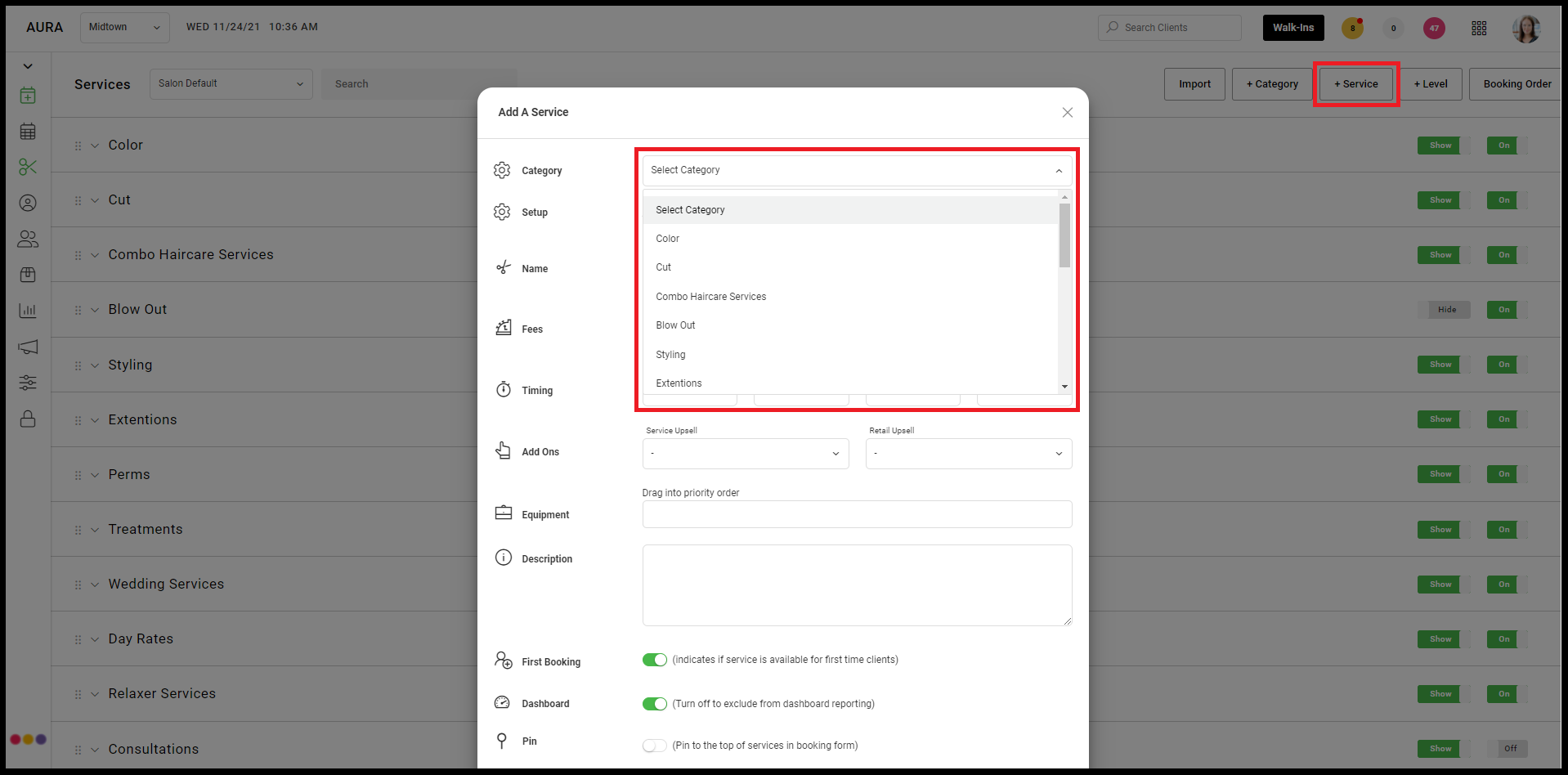Image resolution: width=1568 pixels, height=775 pixels.
Task: Click the category list scrollbar thumb
Action: 1064,235
